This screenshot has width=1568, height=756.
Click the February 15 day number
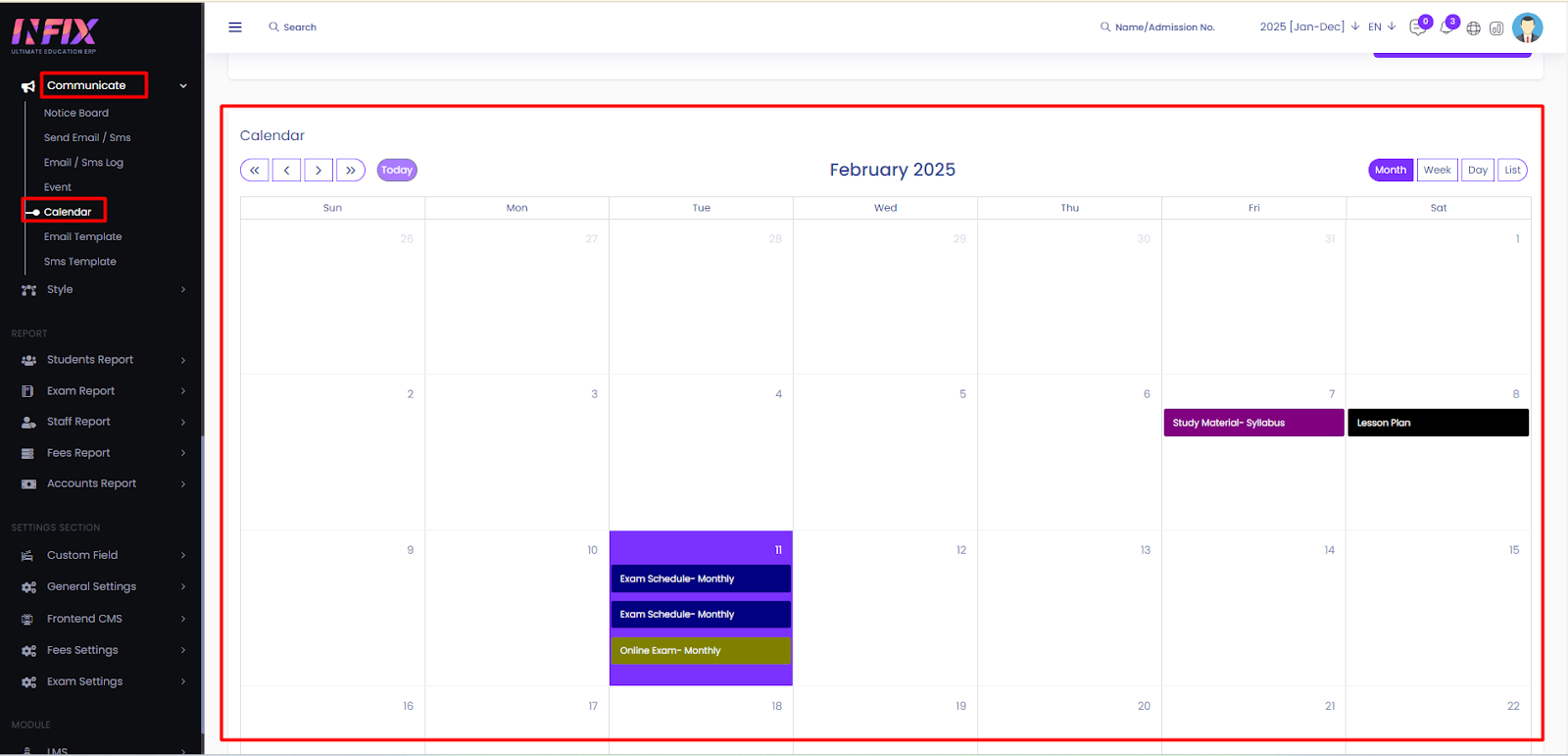(1514, 550)
